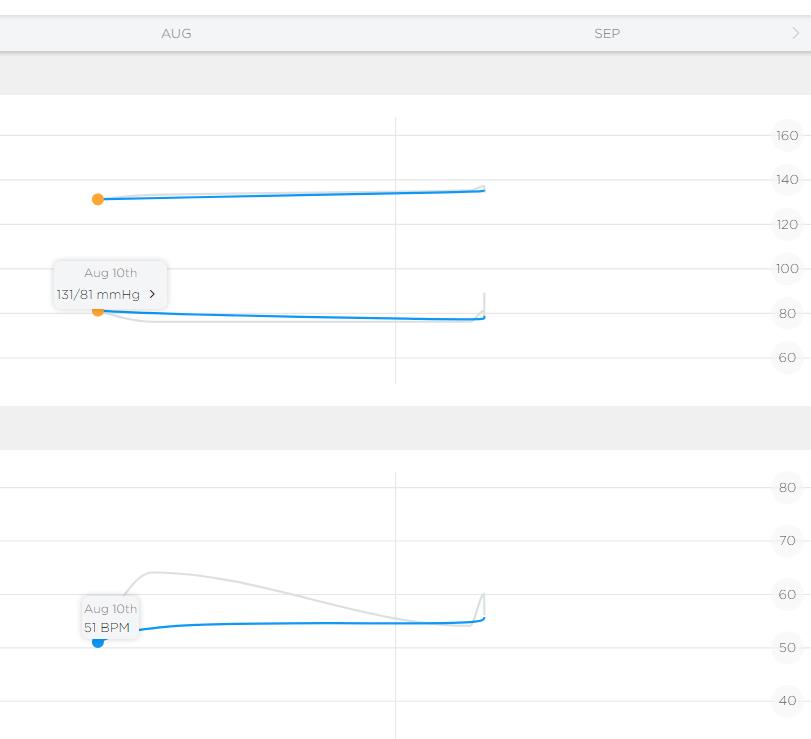Click the next month arrow beside SEP
Image resolution: width=811 pixels, height=739 pixels.
(796, 33)
